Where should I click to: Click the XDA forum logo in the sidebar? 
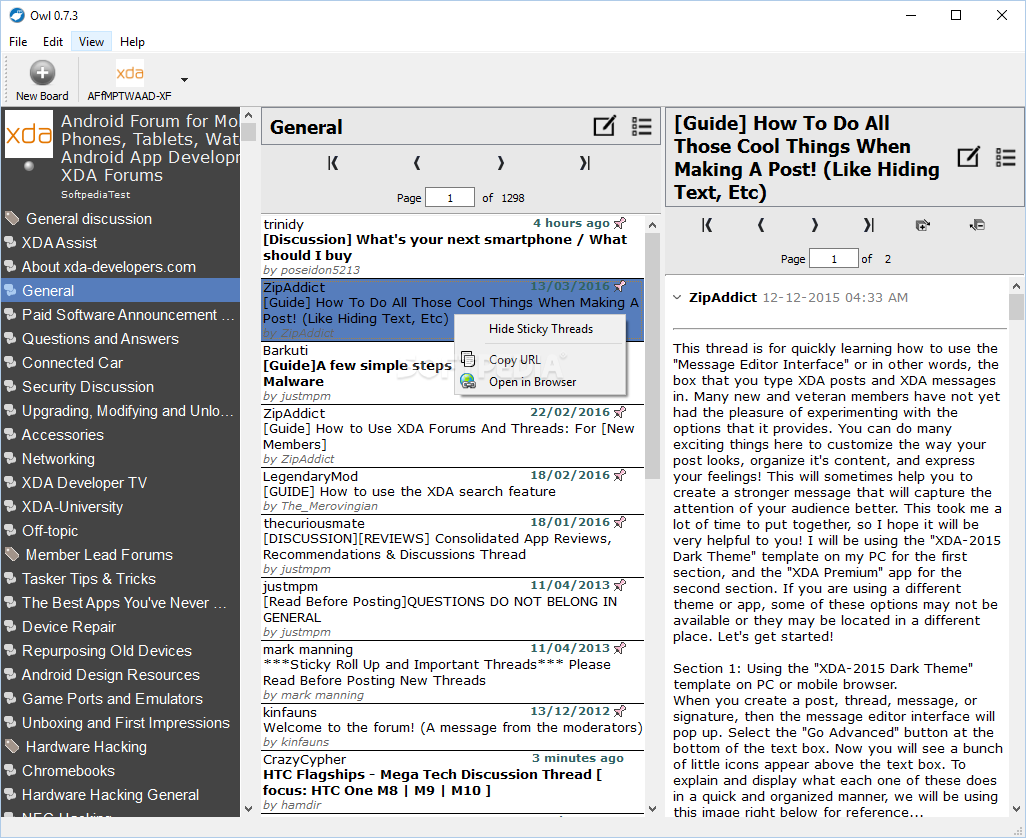click(29, 134)
